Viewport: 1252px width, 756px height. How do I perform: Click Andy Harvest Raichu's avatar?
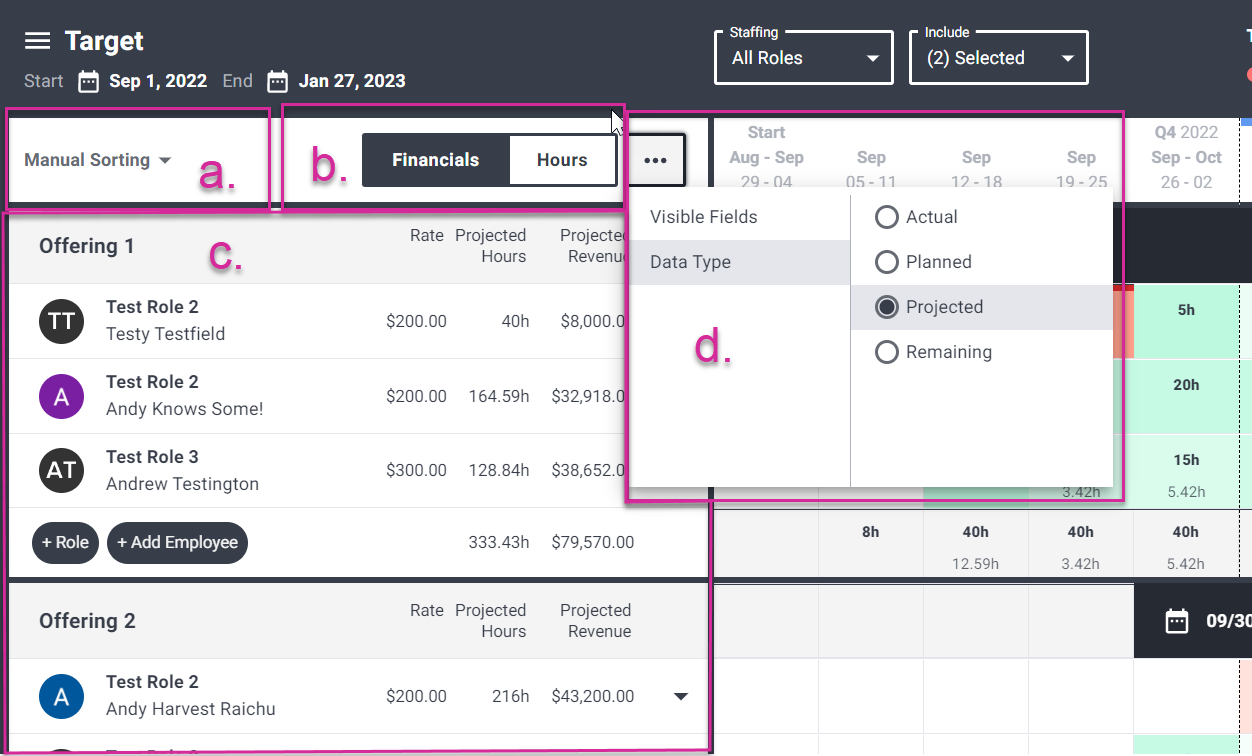(x=61, y=695)
